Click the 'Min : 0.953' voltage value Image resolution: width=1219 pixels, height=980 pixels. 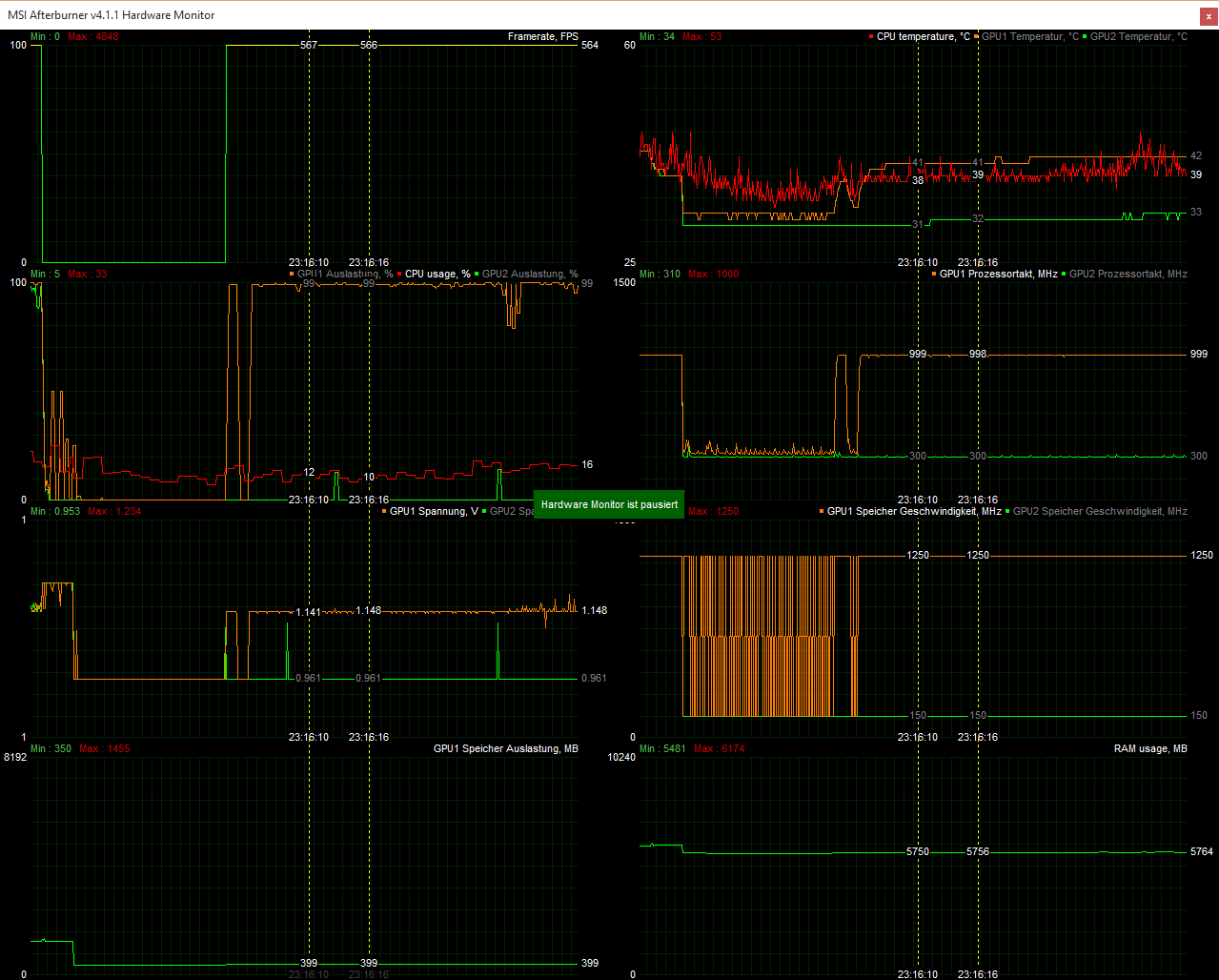[x=55, y=511]
